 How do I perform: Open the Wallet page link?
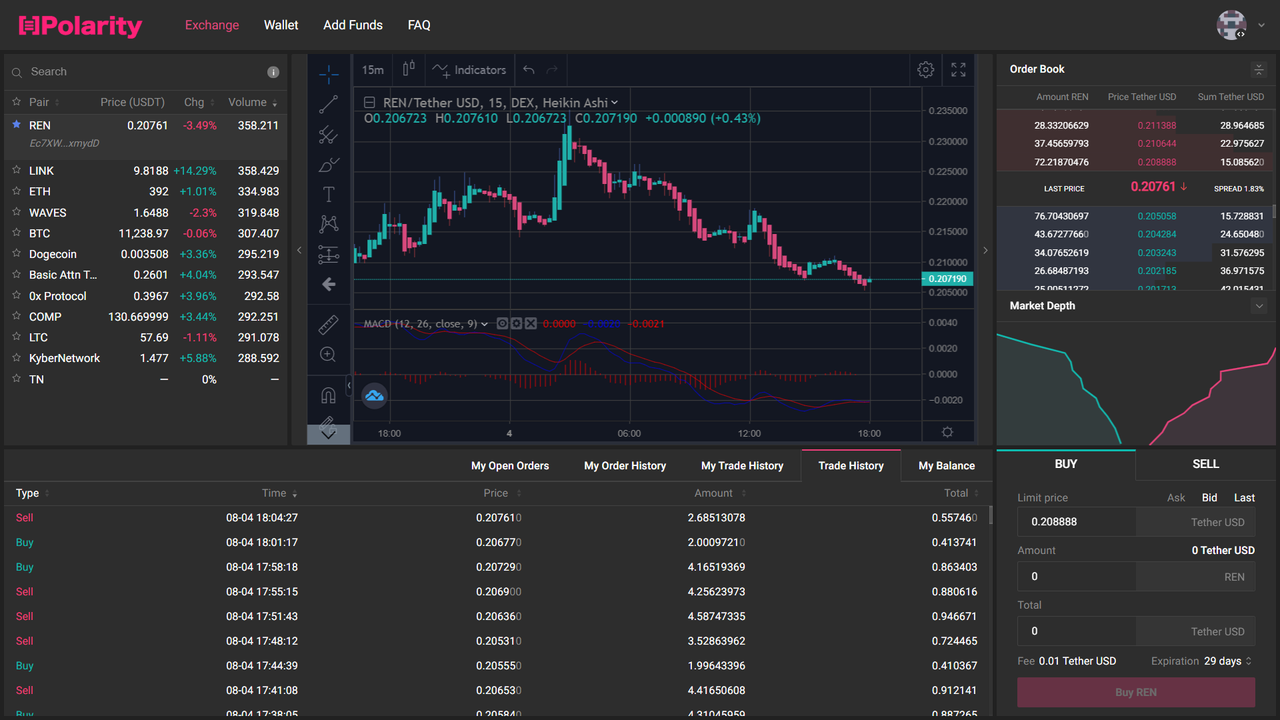pos(281,25)
